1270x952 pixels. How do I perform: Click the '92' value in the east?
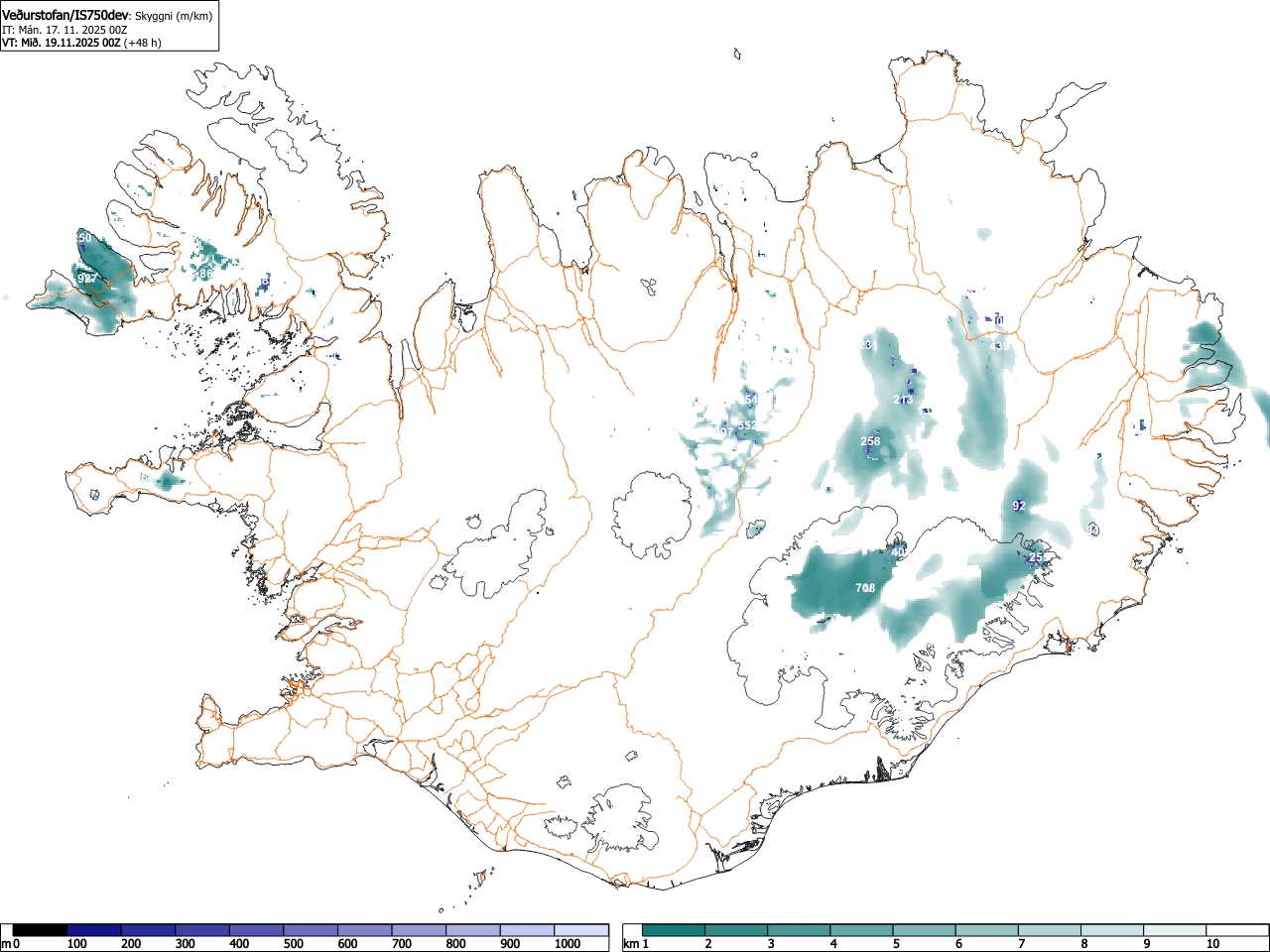coord(1019,506)
